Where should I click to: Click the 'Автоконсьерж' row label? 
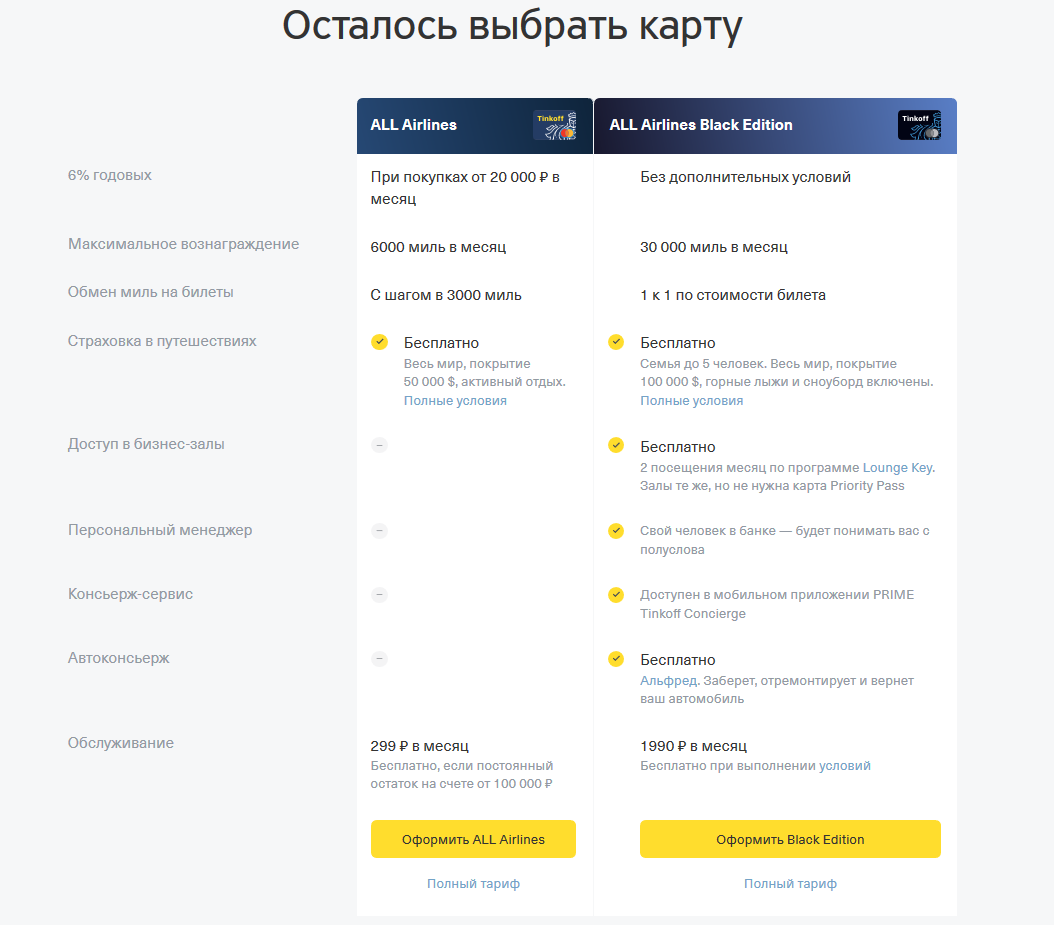[x=118, y=658]
